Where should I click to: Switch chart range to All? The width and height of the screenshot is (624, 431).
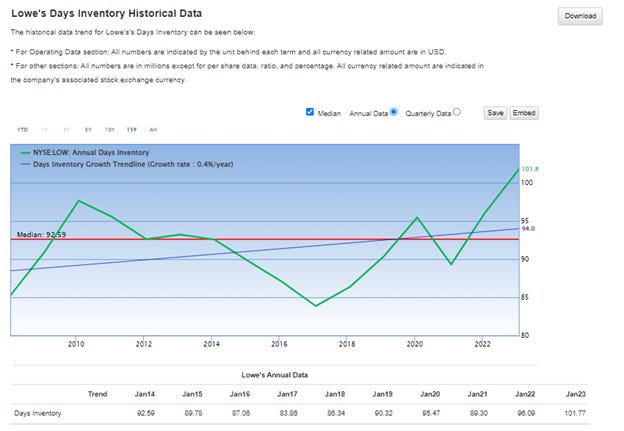point(153,130)
